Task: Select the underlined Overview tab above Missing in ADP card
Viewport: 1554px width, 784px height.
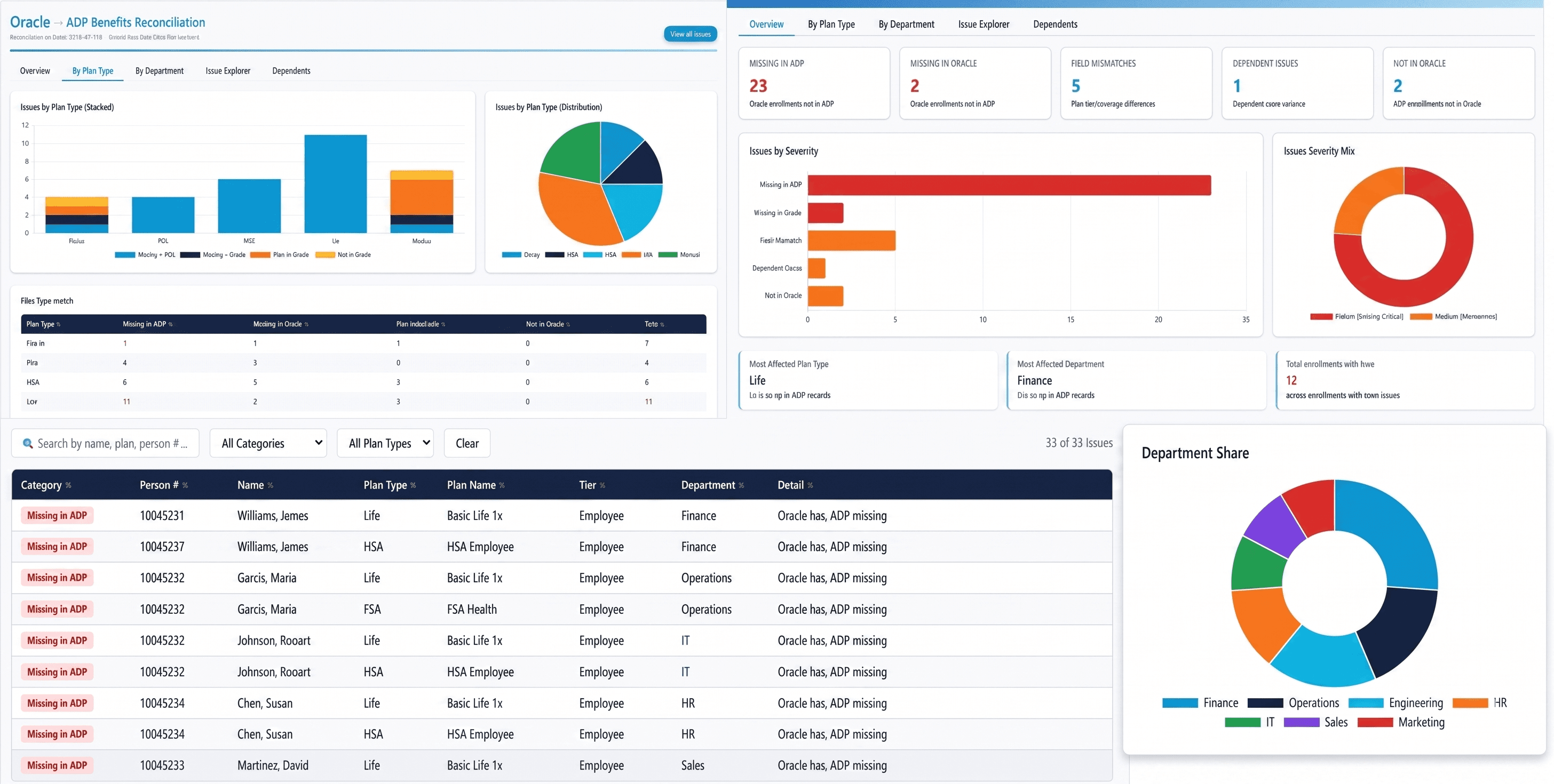Action: 766,24
